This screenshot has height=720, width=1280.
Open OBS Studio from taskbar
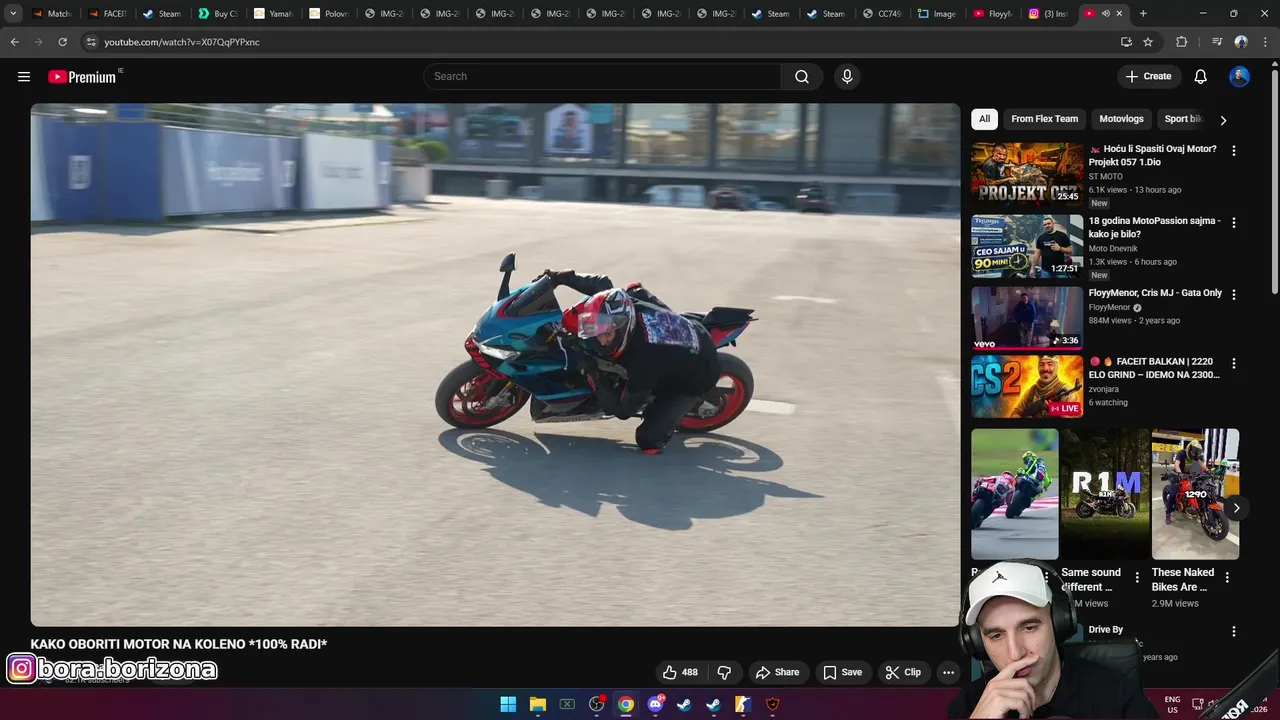[x=597, y=704]
